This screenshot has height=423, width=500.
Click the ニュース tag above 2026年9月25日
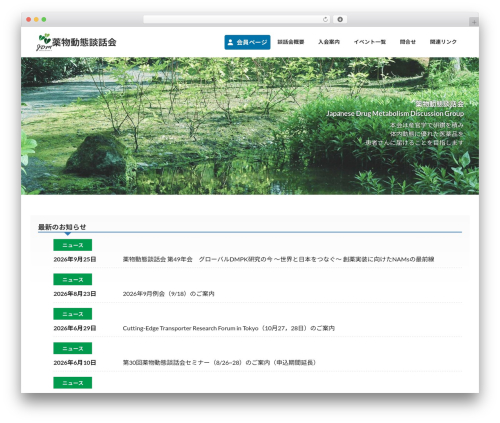[73, 245]
